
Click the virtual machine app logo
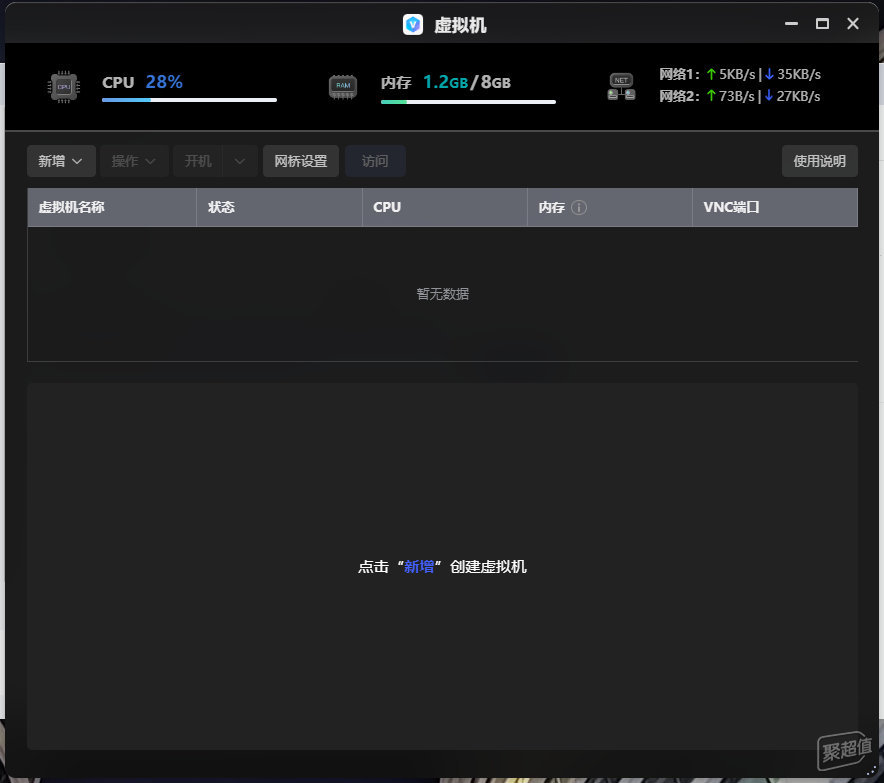413,24
